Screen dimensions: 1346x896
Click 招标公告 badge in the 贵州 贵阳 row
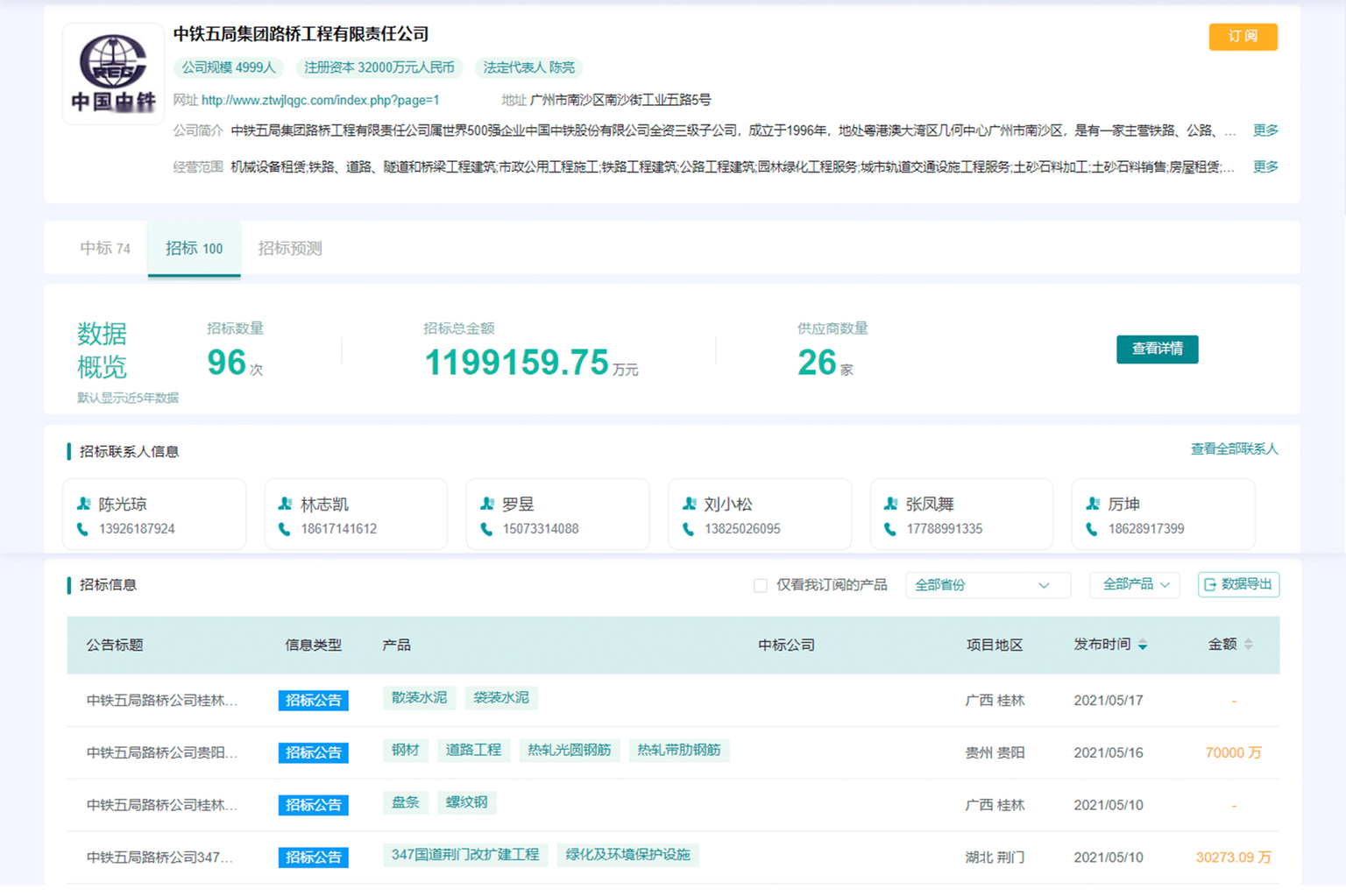(314, 753)
